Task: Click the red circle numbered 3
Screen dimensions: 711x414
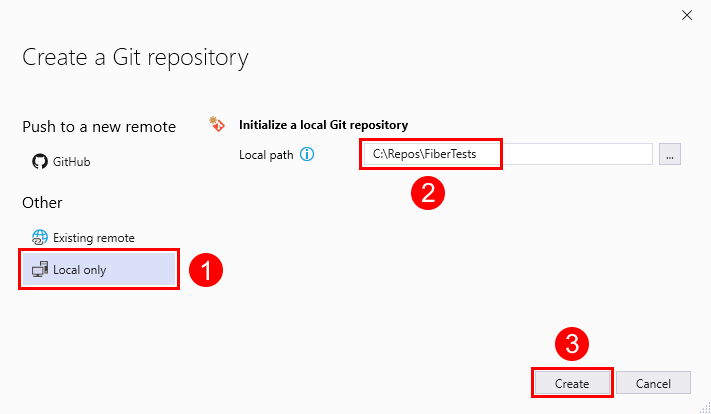Action: pos(572,346)
